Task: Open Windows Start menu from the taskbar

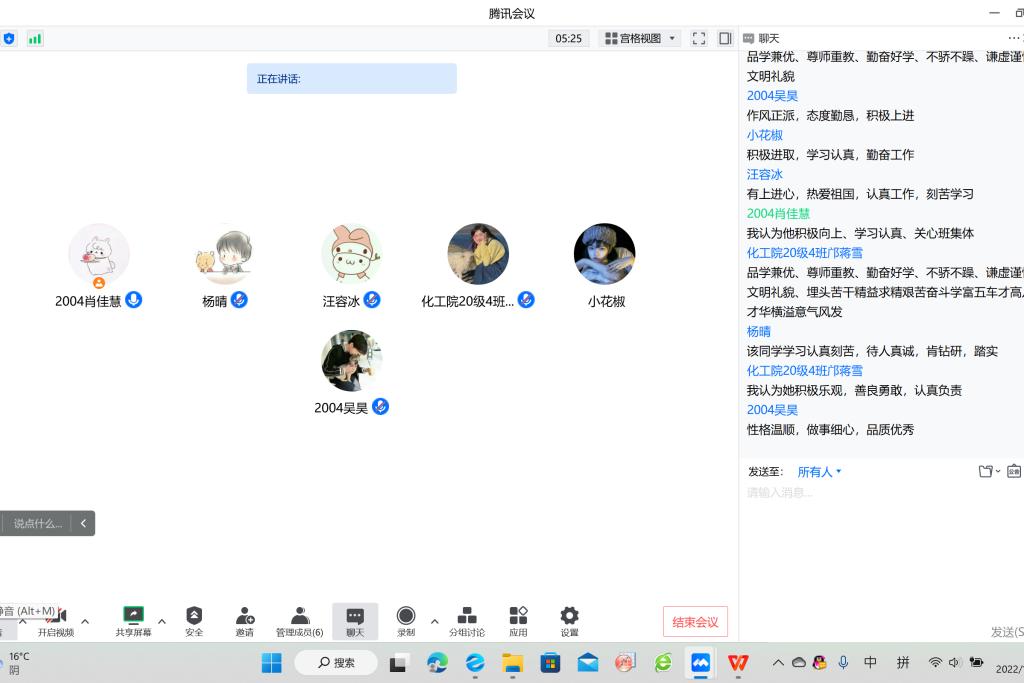Action: (x=271, y=662)
